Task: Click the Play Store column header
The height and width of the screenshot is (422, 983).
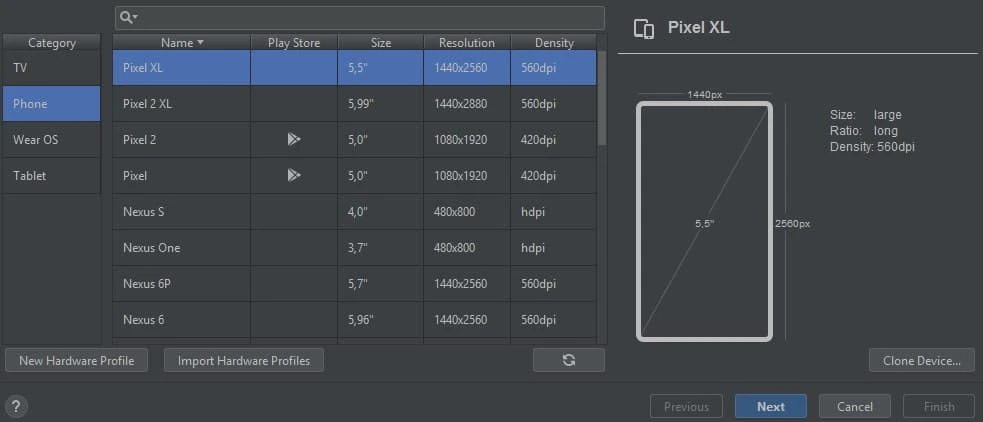Action: click(294, 43)
